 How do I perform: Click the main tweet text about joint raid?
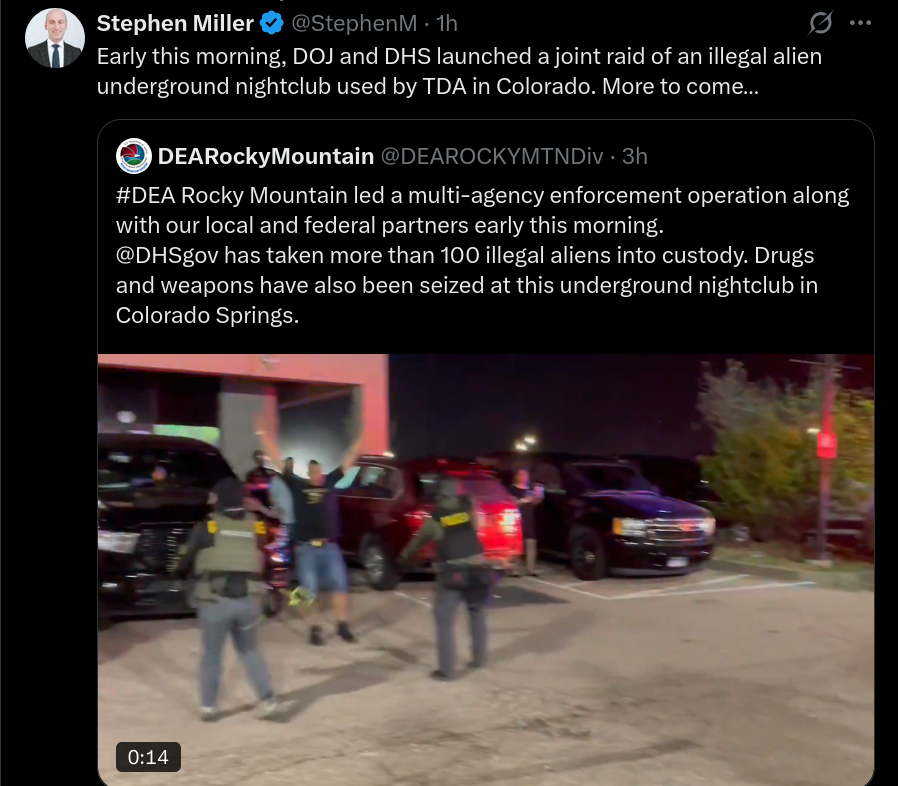(x=459, y=71)
